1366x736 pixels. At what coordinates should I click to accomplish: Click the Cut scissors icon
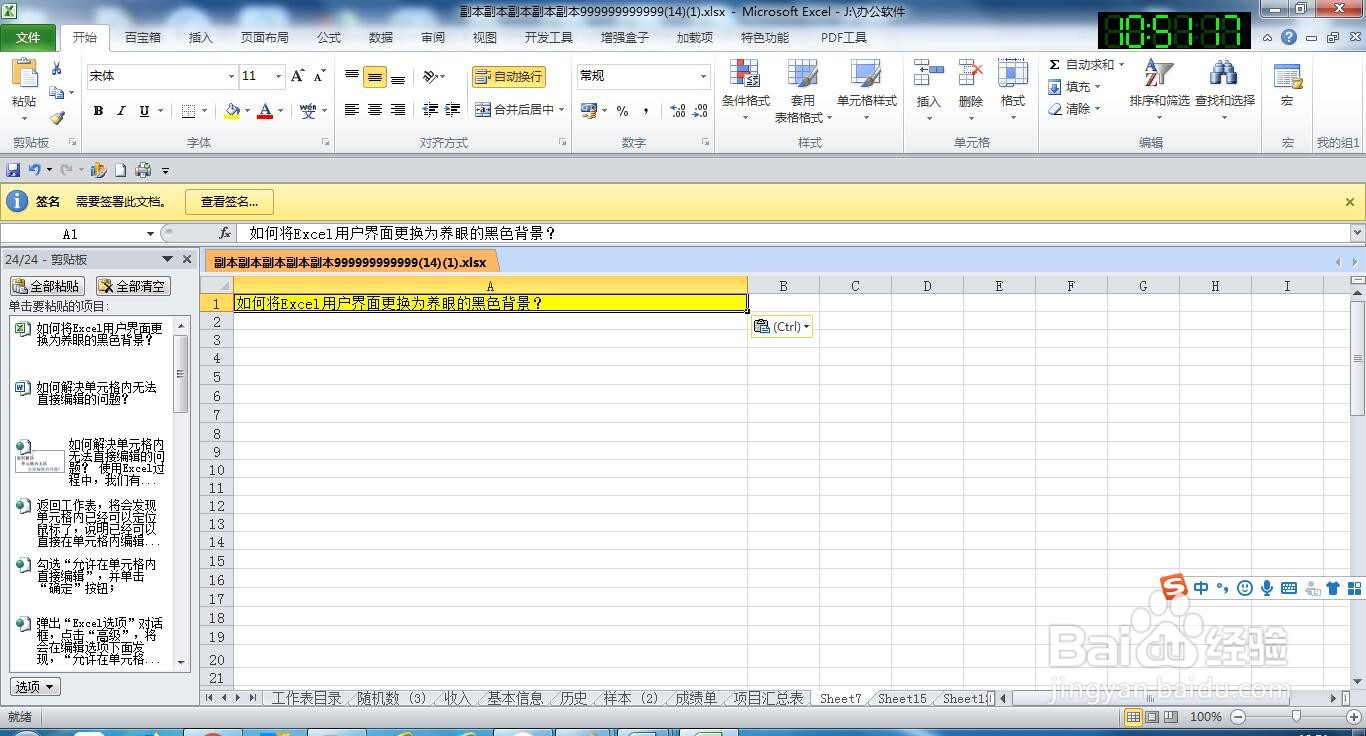click(x=57, y=69)
